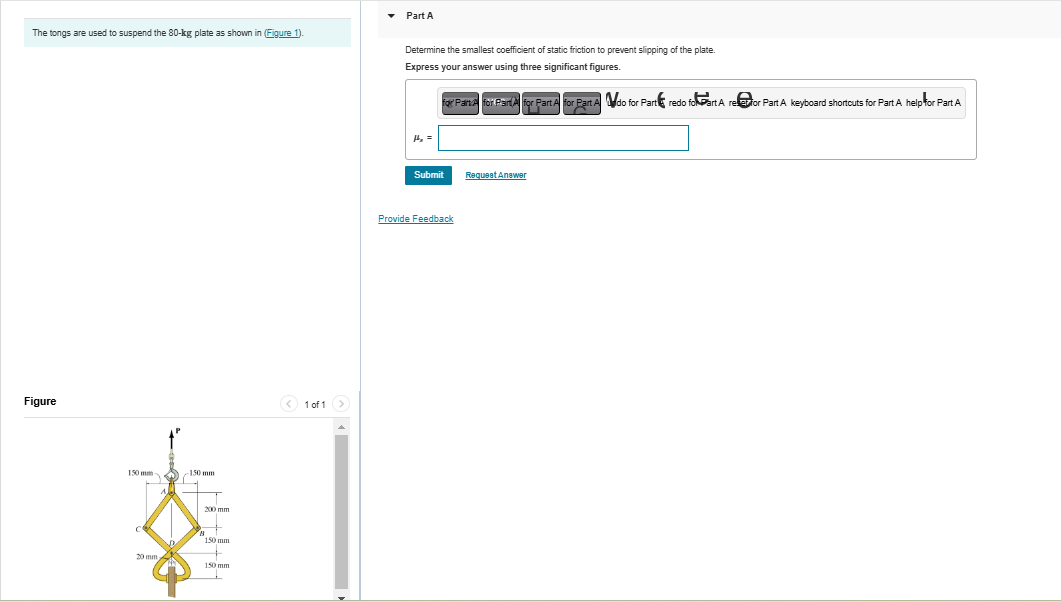Open the Figure 1 link in the problem statement
This screenshot has width=1061, height=602.
point(283,32)
